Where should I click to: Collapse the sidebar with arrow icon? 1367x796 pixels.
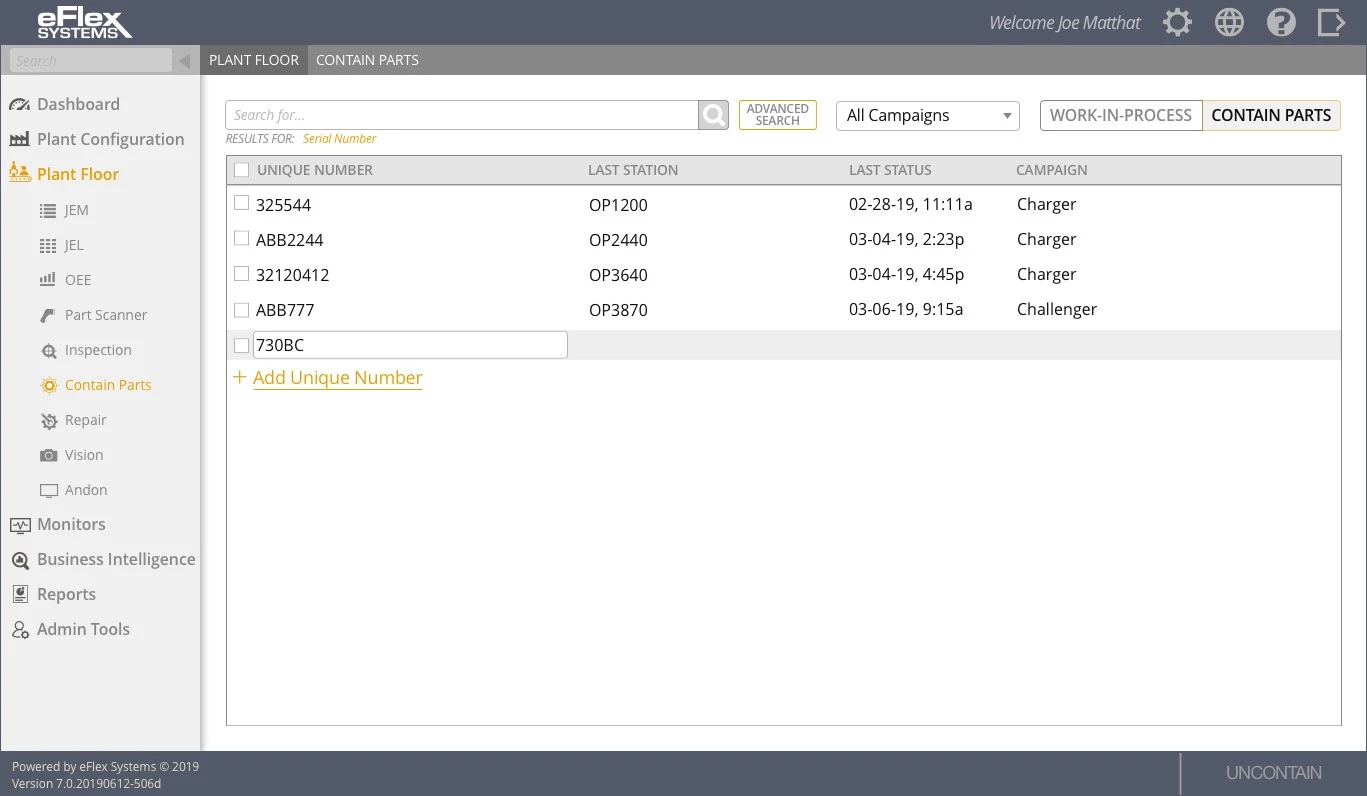[185, 61]
